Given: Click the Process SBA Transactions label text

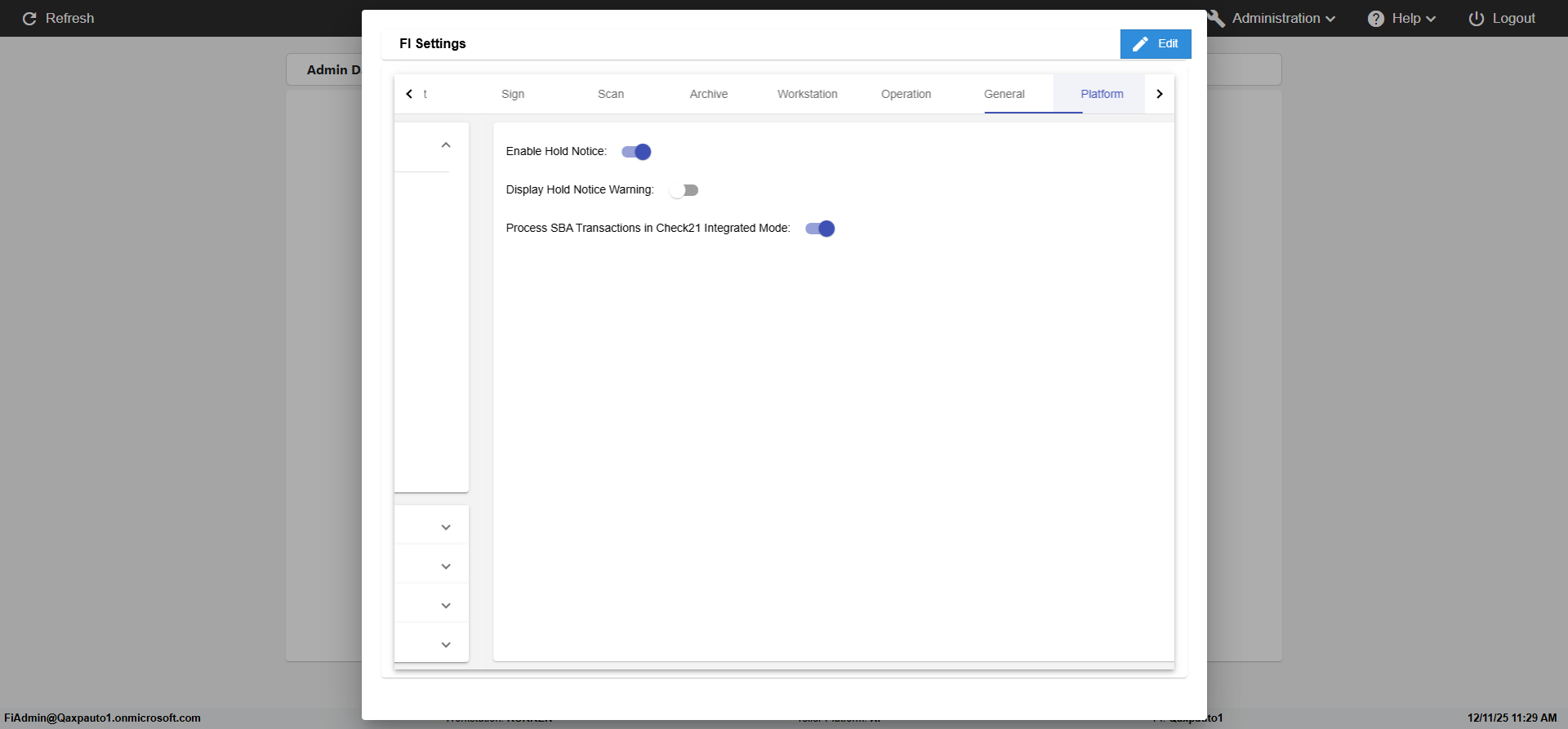Looking at the screenshot, I should (648, 229).
